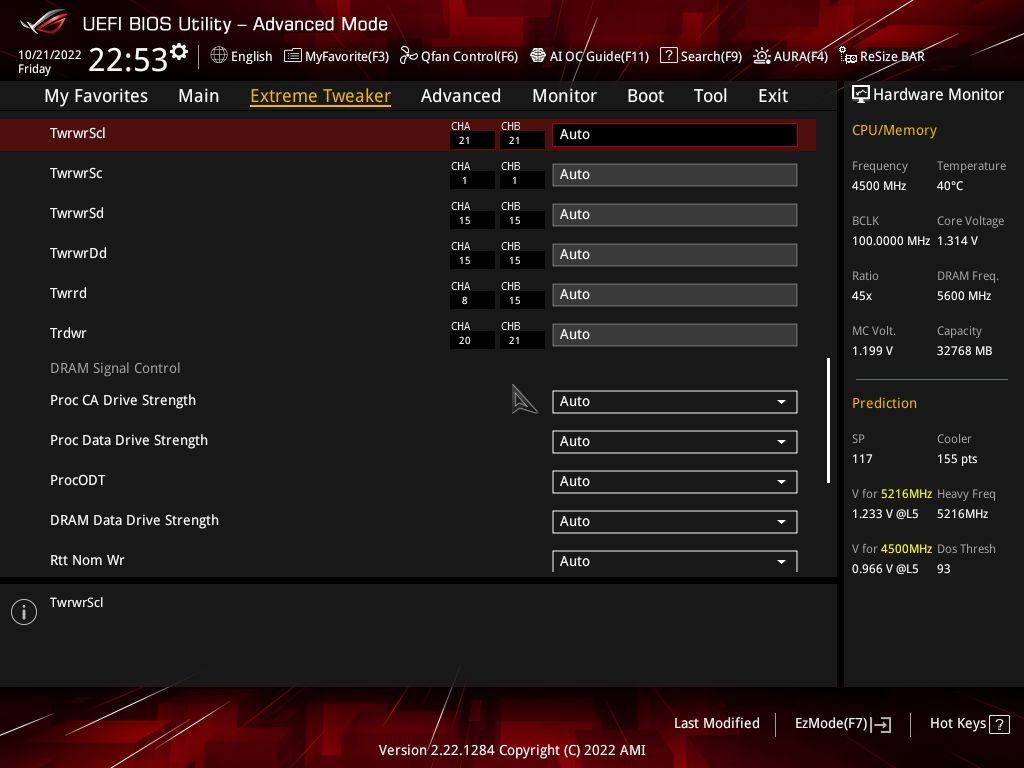Click DRAM Signal Control heading
The width and height of the screenshot is (1024, 768).
115,368
